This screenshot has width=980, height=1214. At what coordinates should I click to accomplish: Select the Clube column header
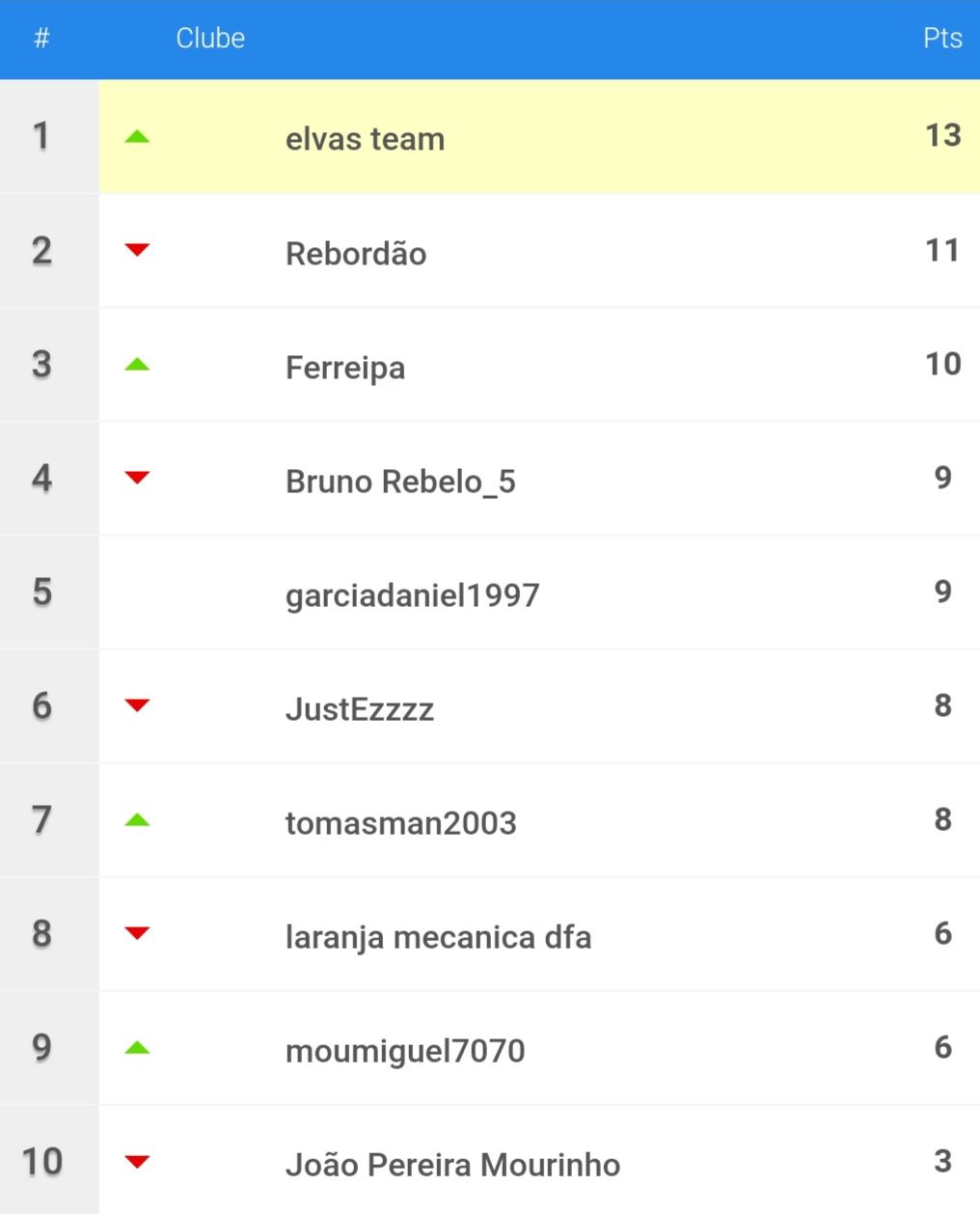(x=210, y=38)
